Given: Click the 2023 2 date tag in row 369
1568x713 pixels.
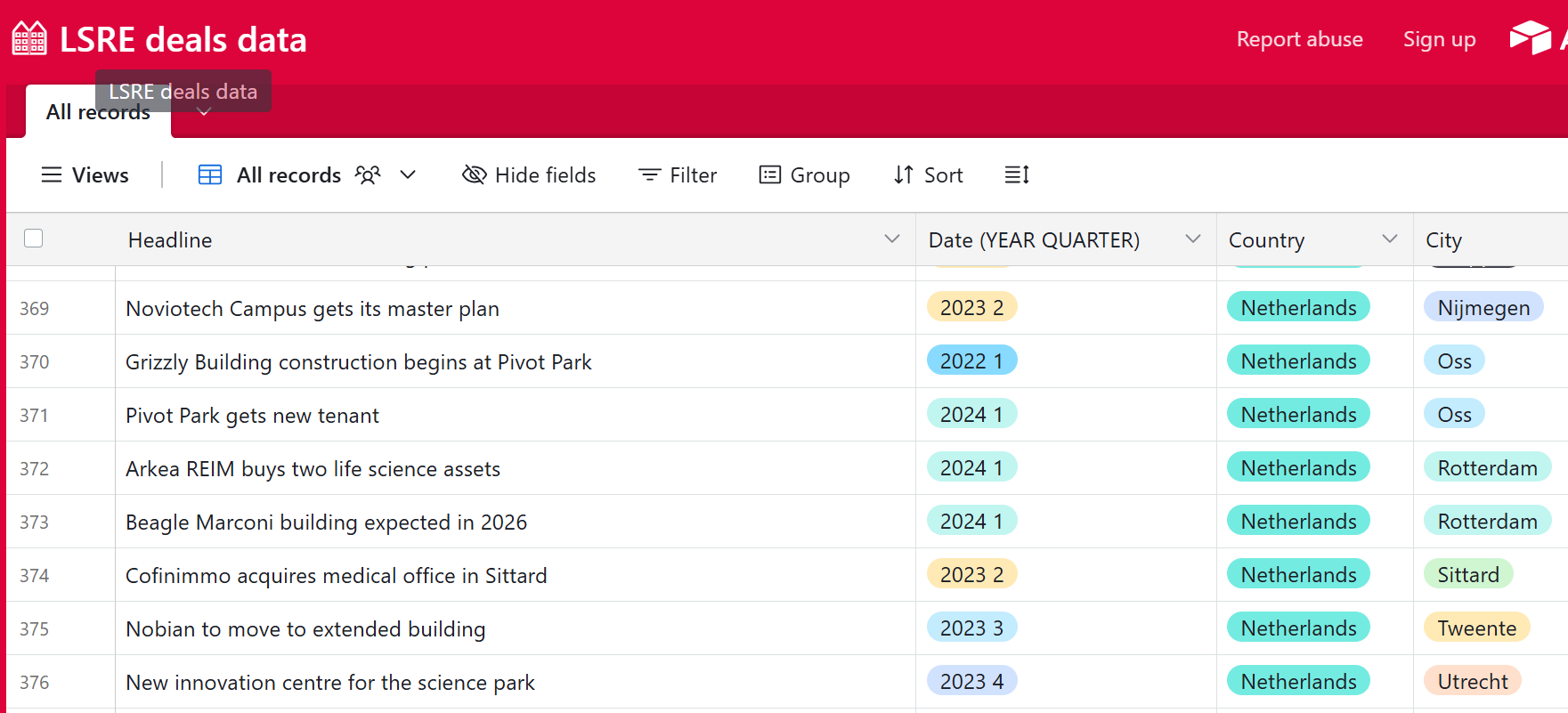Looking at the screenshot, I should click(x=971, y=307).
